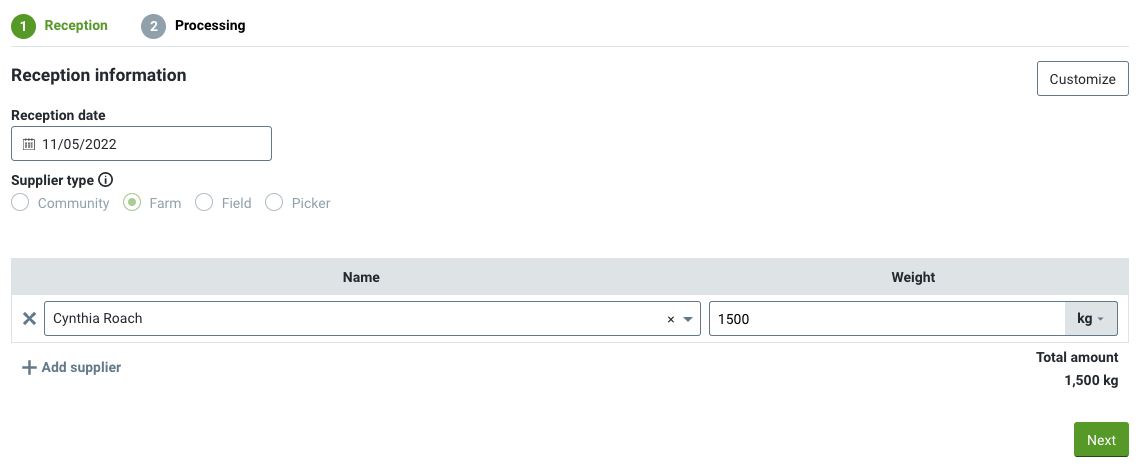1140x467 pixels.
Task: Select the Field supplier type
Action: pyautogui.click(x=204, y=203)
